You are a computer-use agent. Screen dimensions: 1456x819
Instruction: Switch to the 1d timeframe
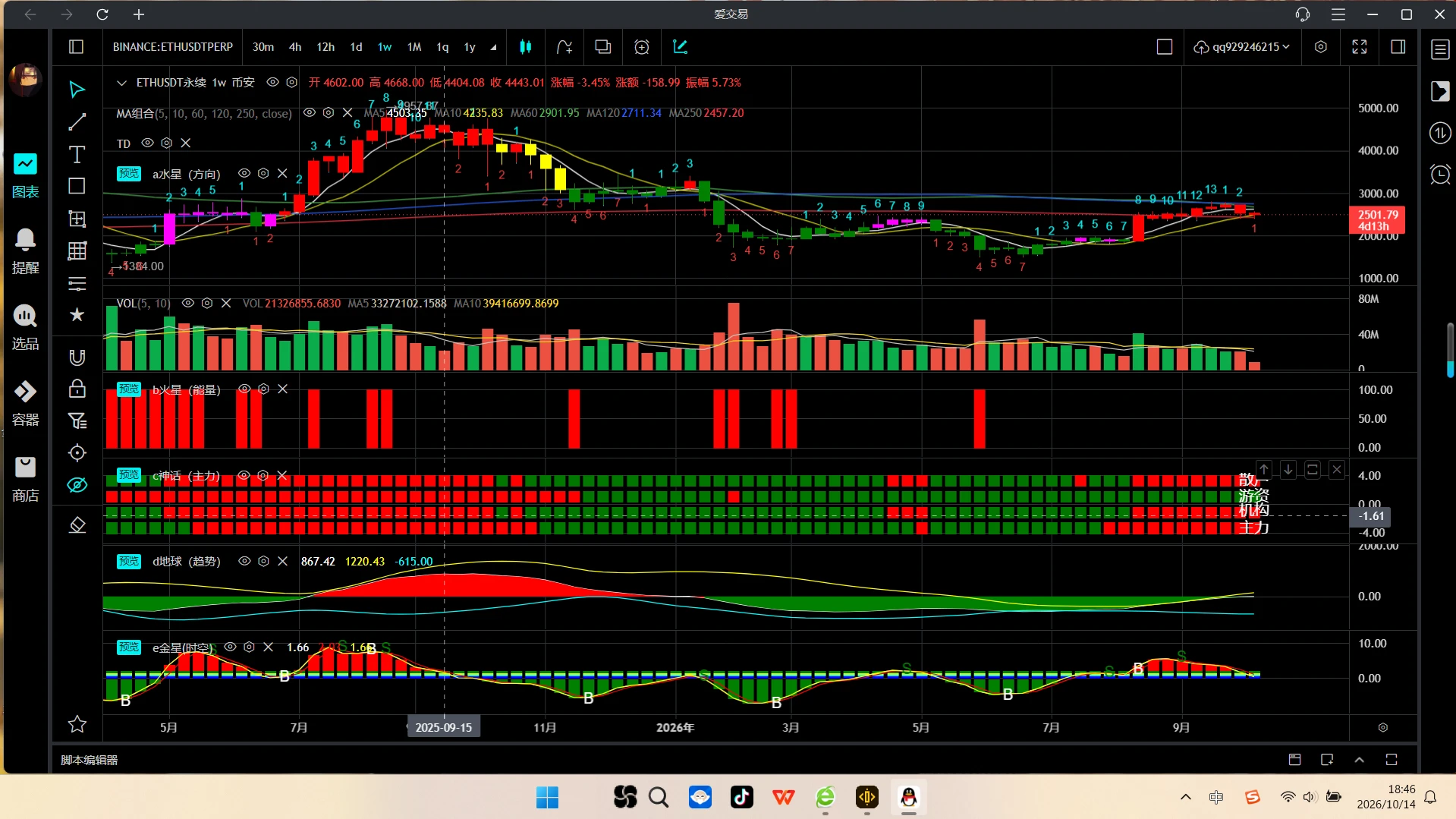tap(356, 47)
